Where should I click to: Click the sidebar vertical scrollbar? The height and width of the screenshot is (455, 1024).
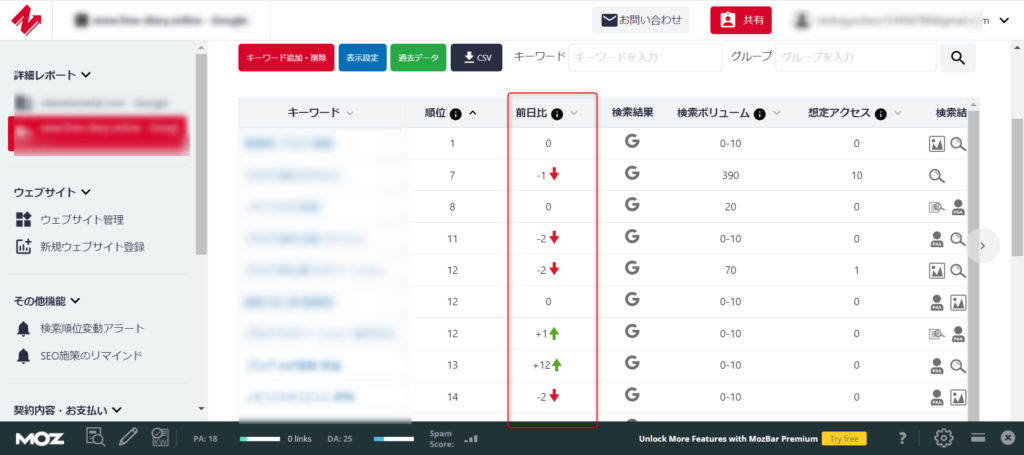point(201,153)
